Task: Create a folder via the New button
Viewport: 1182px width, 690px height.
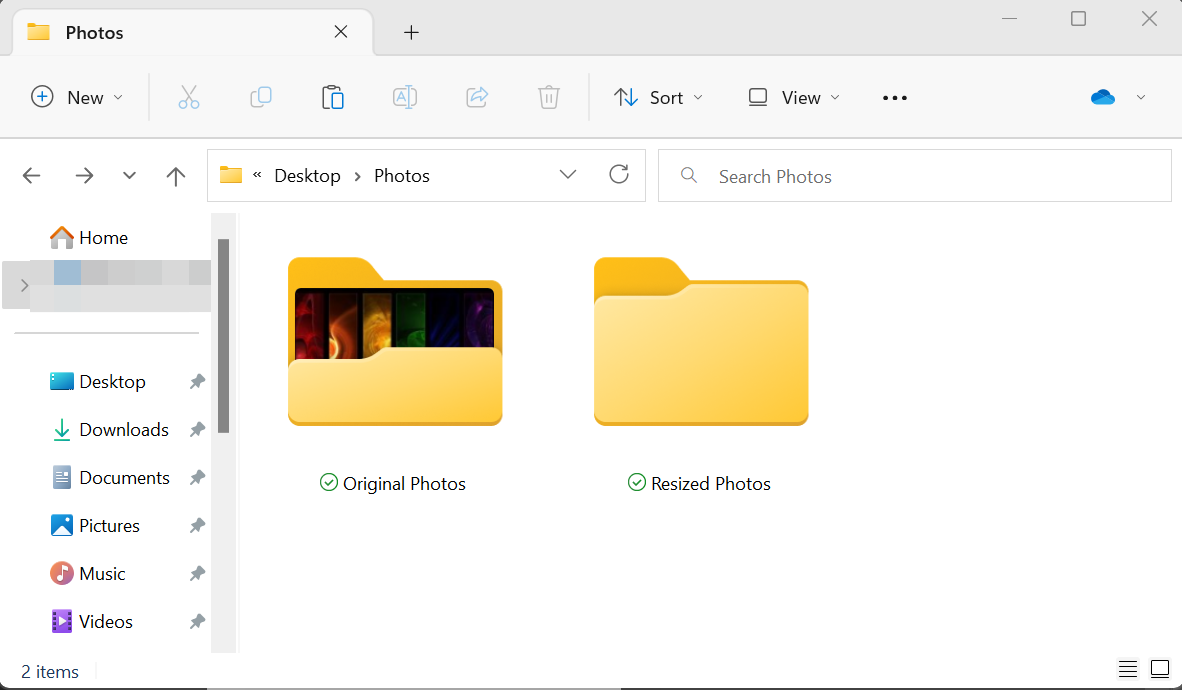Action: click(x=77, y=97)
